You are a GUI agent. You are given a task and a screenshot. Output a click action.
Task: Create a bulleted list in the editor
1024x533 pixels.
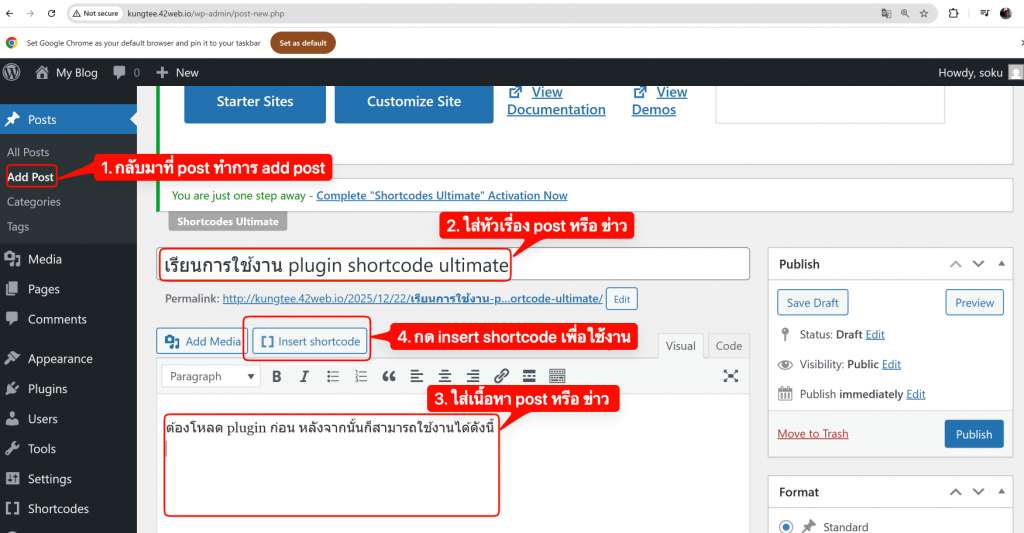tap(333, 376)
